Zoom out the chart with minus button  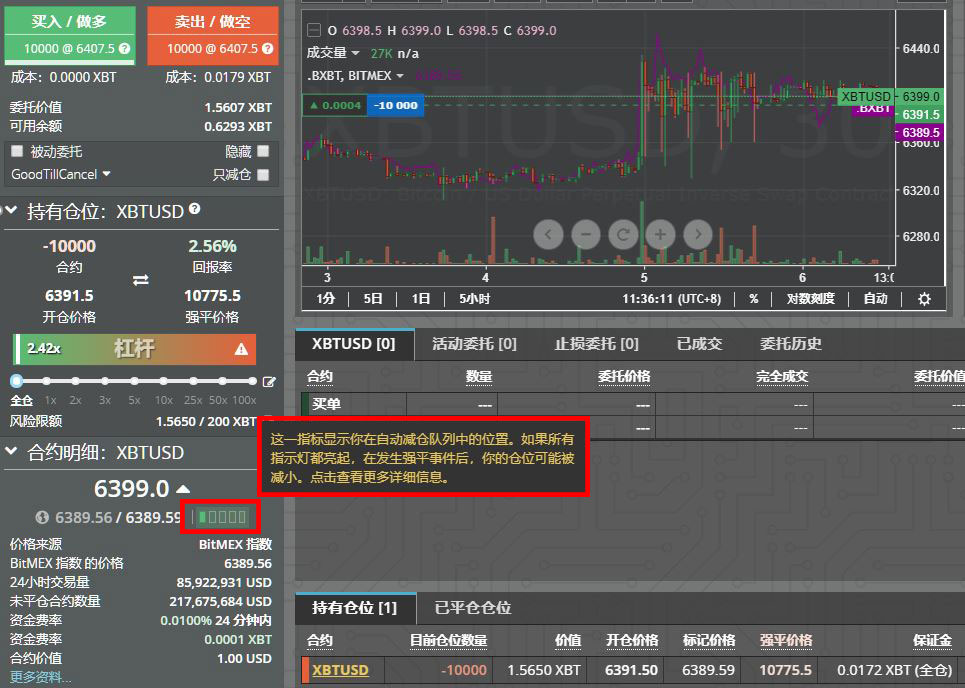pos(586,234)
